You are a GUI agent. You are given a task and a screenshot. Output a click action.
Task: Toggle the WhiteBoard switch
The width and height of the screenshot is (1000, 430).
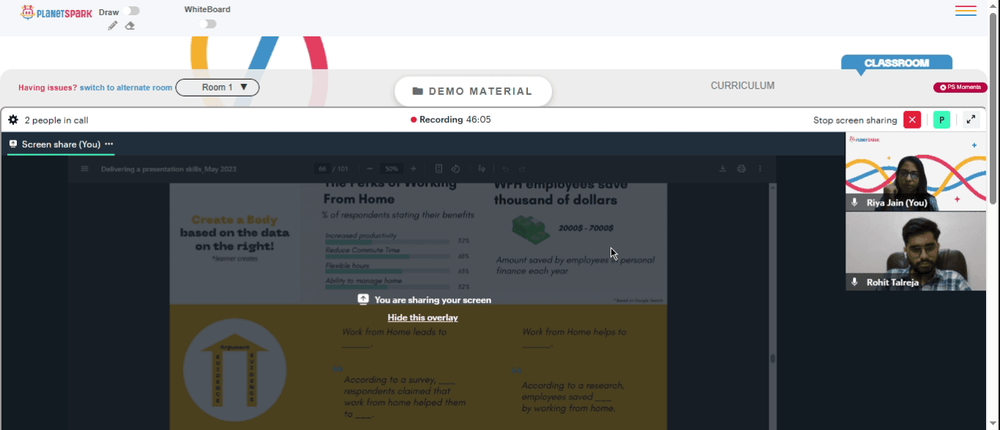click(x=207, y=24)
